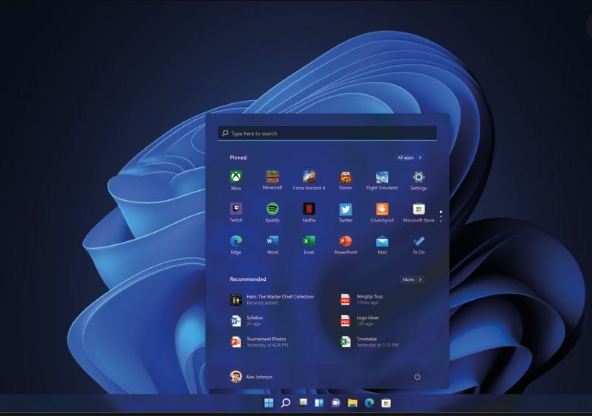592x416 pixels.
Task: Click the power button icon
Action: coord(417,377)
